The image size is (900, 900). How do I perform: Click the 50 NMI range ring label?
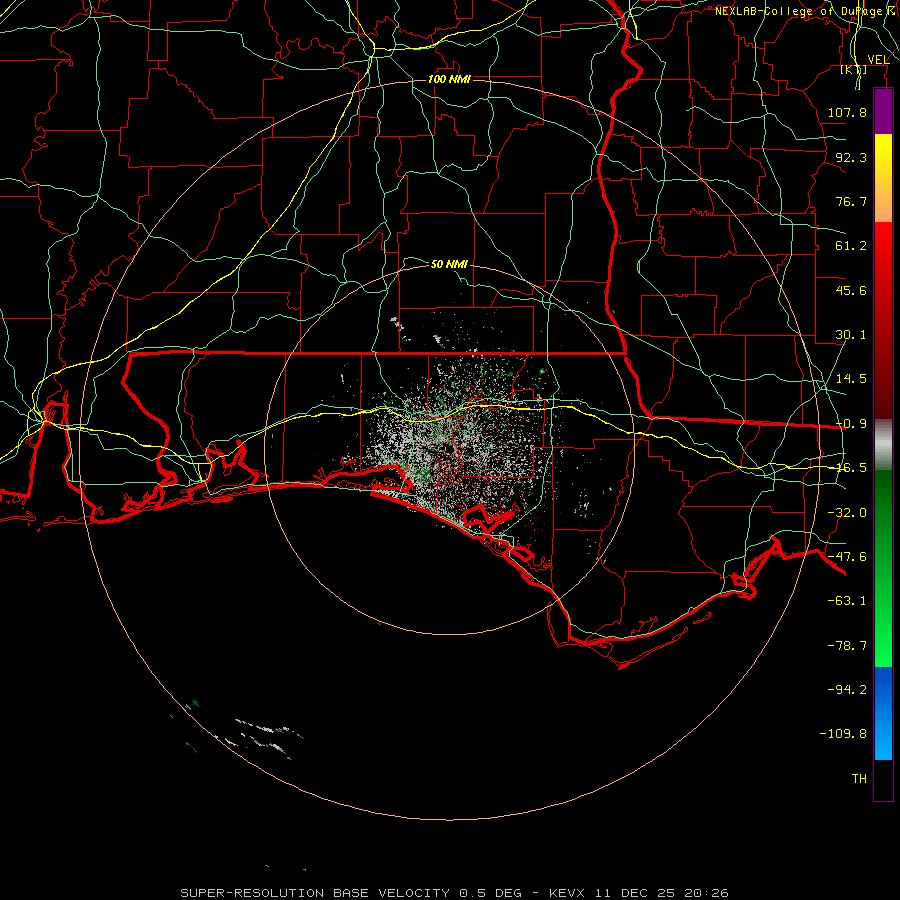[449, 264]
